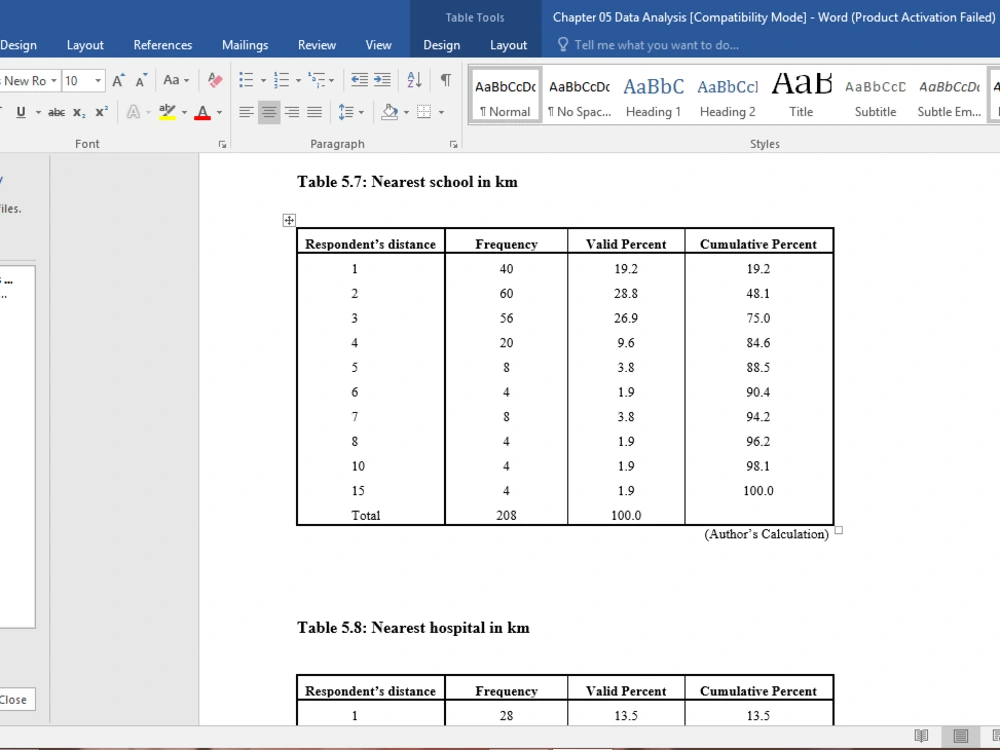This screenshot has width=1000, height=750.
Task: Open font size dropdown arrow
Action: click(98, 80)
